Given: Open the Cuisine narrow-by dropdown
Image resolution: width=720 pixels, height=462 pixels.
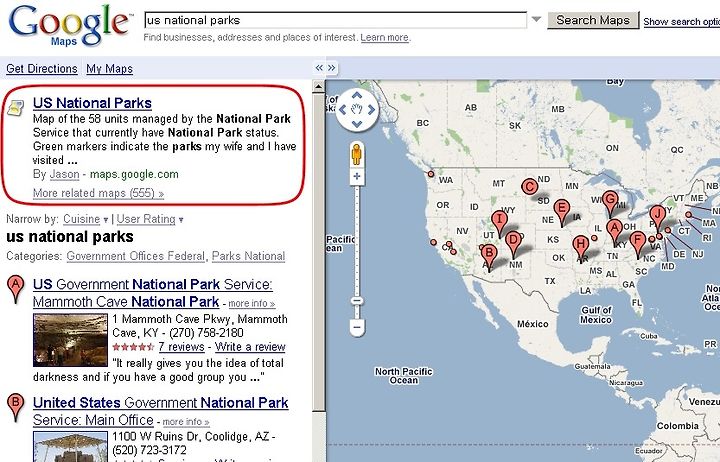Looking at the screenshot, I should click(85, 219).
